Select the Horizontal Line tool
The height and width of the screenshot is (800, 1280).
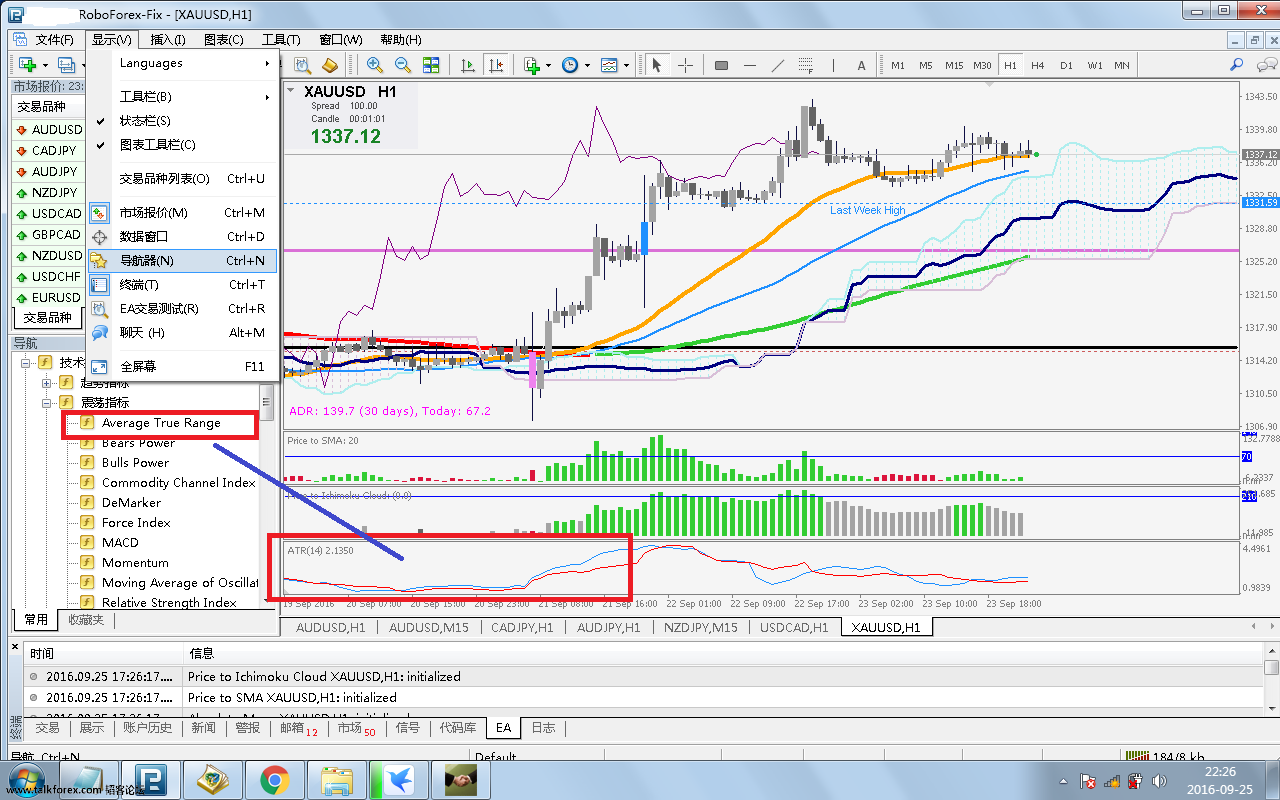click(750, 65)
